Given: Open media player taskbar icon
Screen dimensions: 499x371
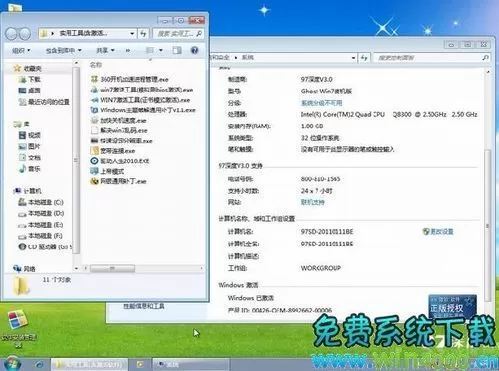Looking at the screenshot, I should pyautogui.click(x=140, y=364).
